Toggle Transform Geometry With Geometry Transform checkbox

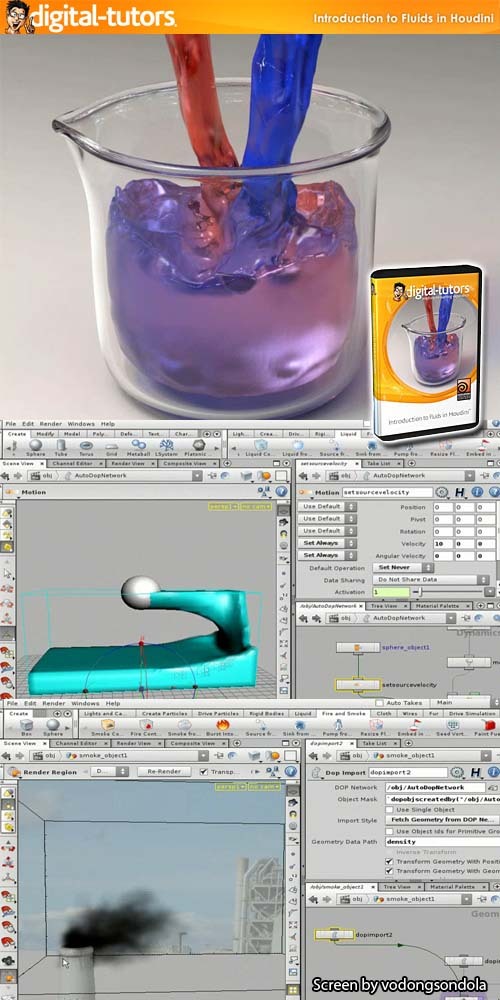[389, 871]
